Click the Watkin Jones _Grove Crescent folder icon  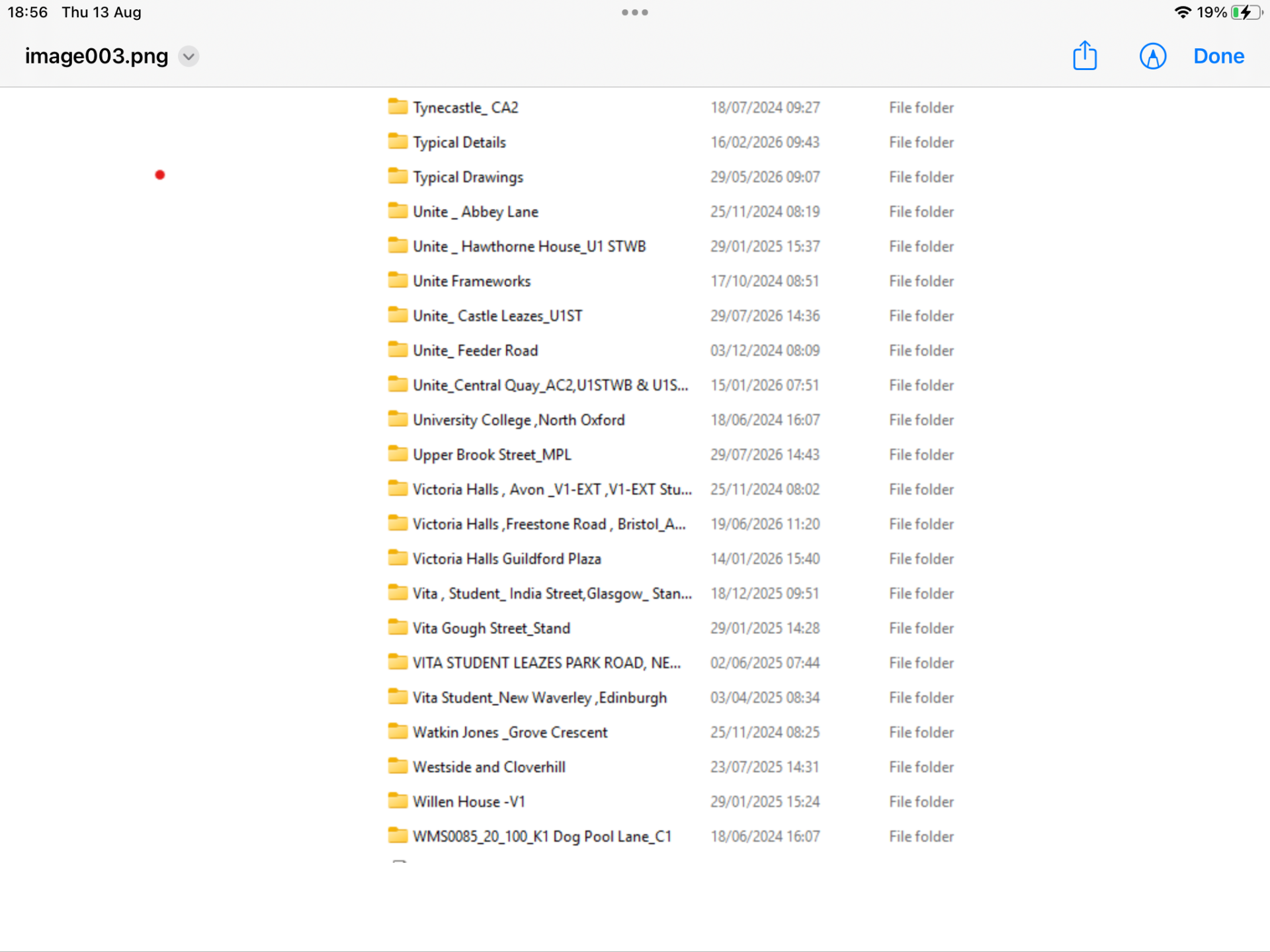[x=398, y=731]
